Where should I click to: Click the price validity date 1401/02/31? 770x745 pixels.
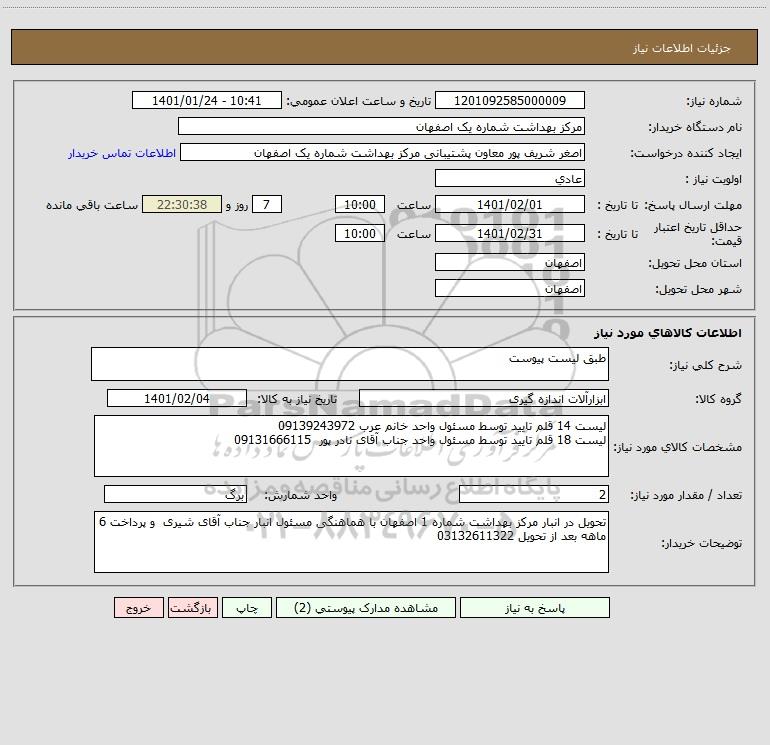point(510,233)
